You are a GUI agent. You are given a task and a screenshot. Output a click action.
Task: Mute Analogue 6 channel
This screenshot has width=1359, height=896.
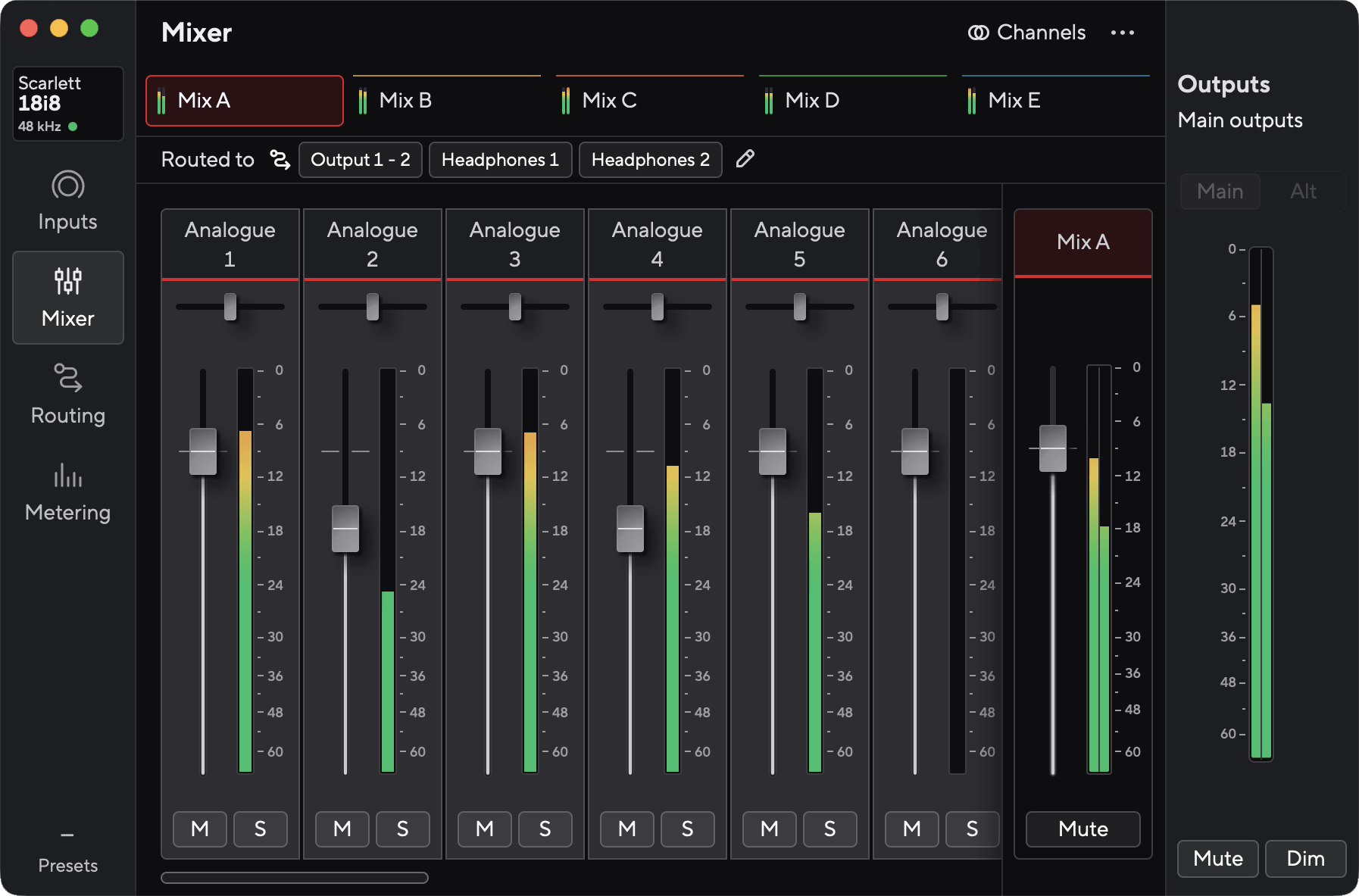point(912,829)
